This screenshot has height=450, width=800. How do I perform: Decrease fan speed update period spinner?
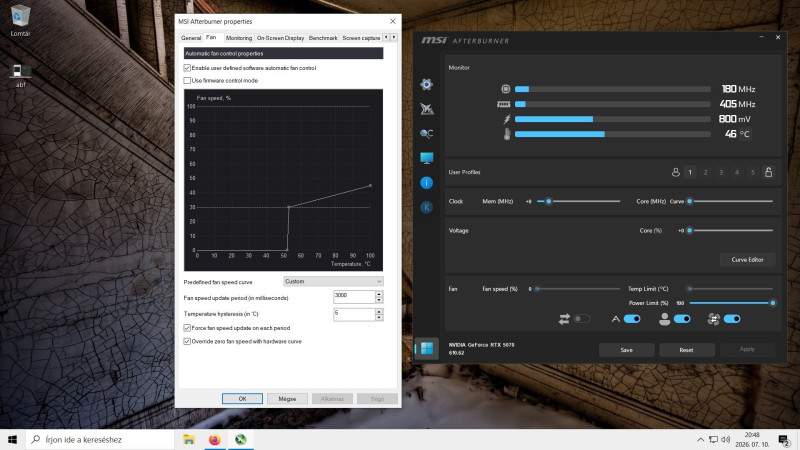379,300
